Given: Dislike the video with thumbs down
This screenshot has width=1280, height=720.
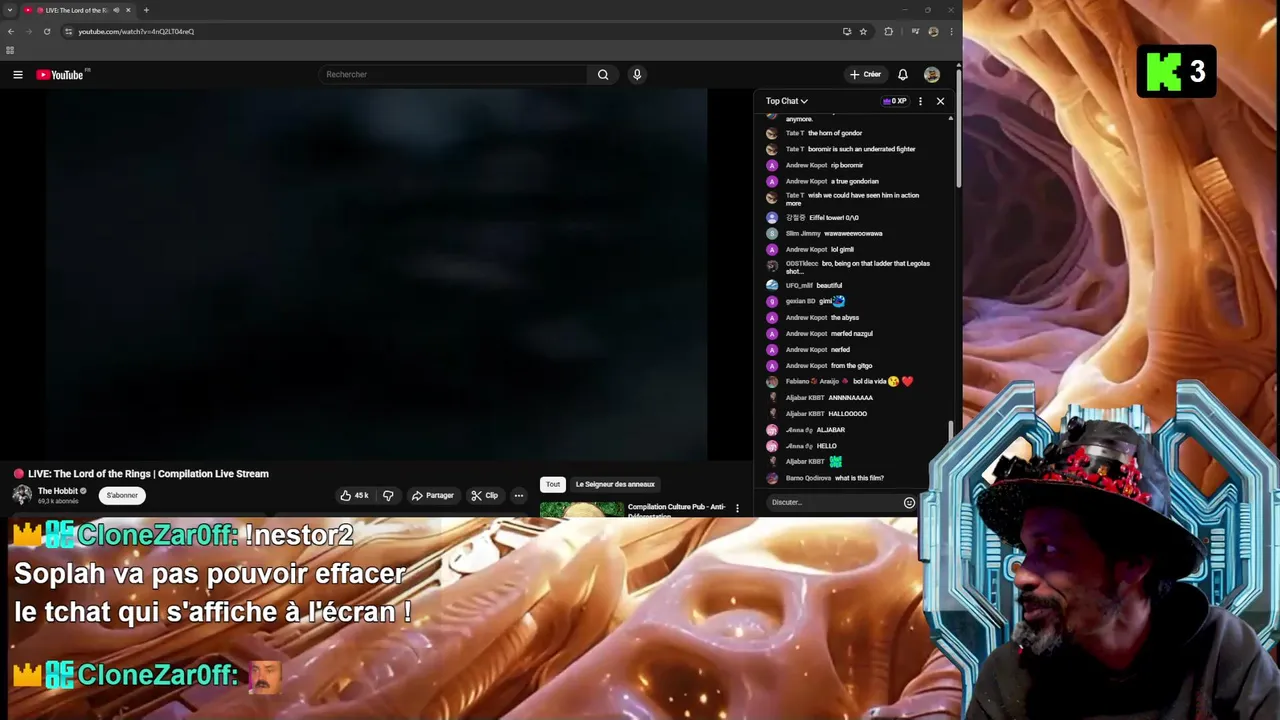Looking at the screenshot, I should coord(388,495).
